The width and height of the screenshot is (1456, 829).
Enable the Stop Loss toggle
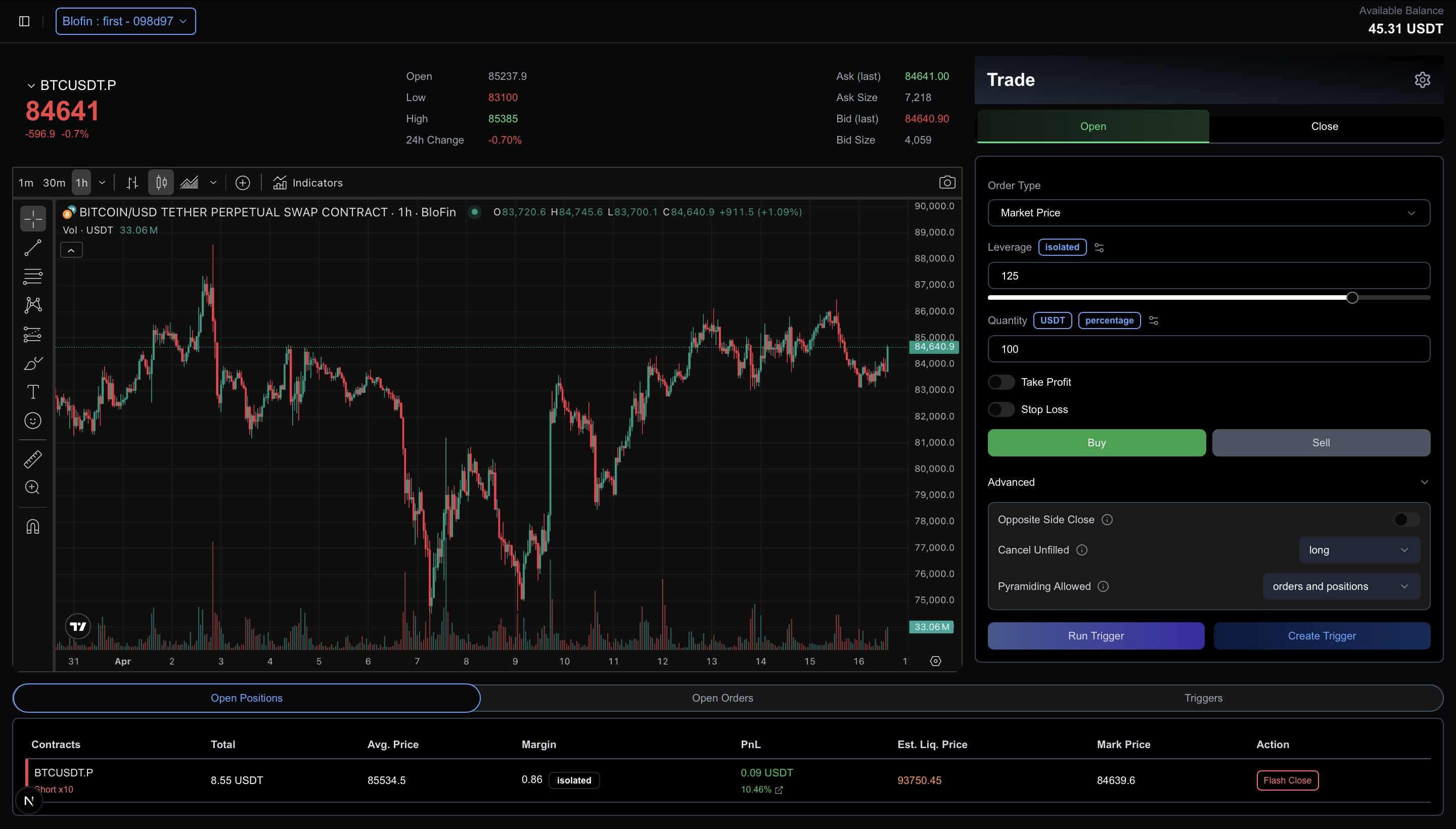(1001, 409)
